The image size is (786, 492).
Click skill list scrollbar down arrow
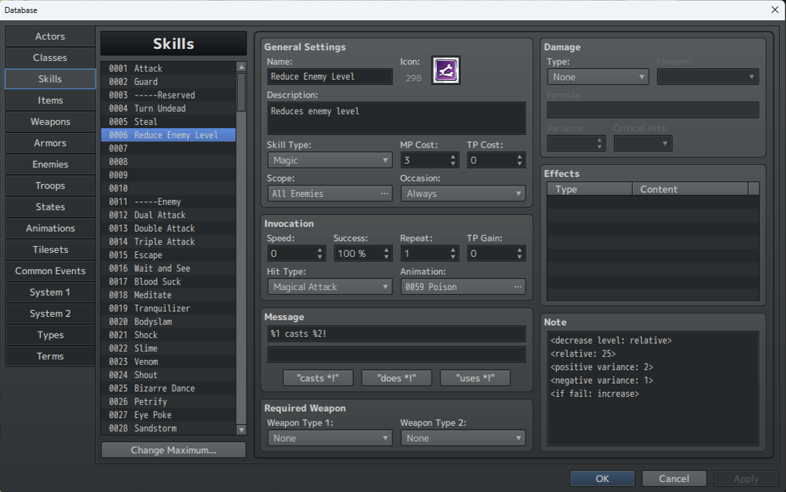tap(242, 429)
